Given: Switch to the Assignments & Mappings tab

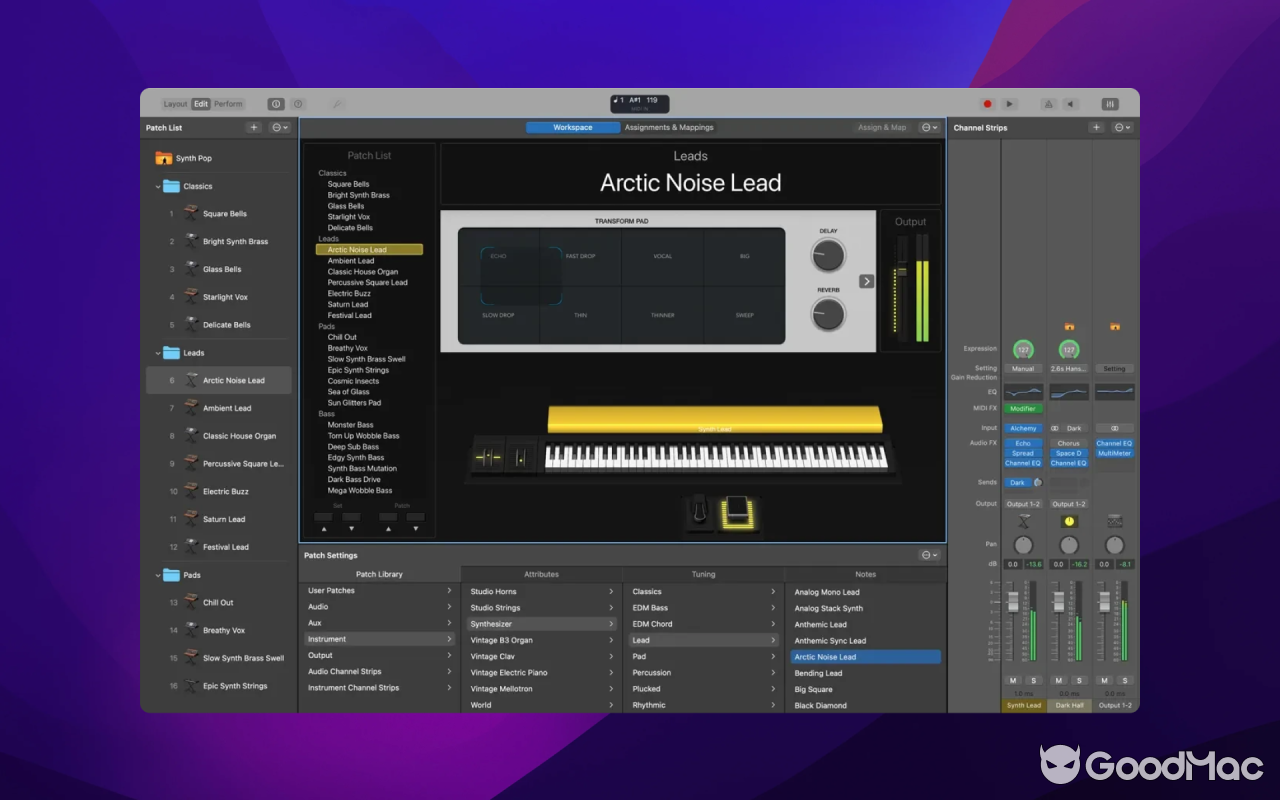Looking at the screenshot, I should coord(669,128).
